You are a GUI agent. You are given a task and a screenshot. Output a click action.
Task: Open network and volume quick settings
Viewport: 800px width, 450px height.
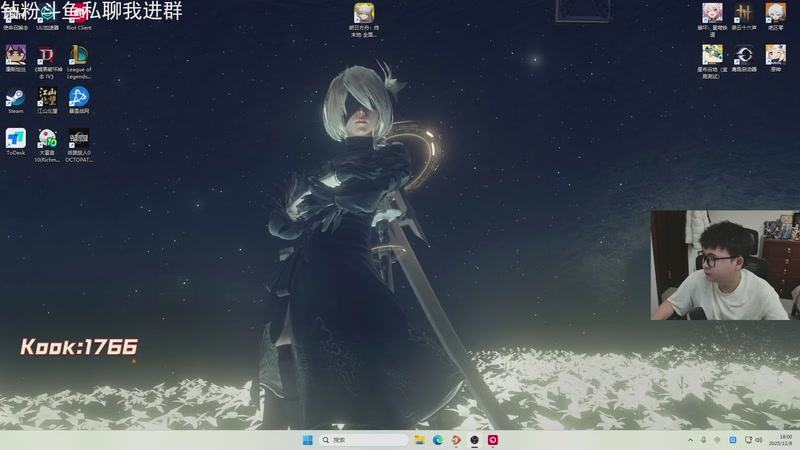754,440
